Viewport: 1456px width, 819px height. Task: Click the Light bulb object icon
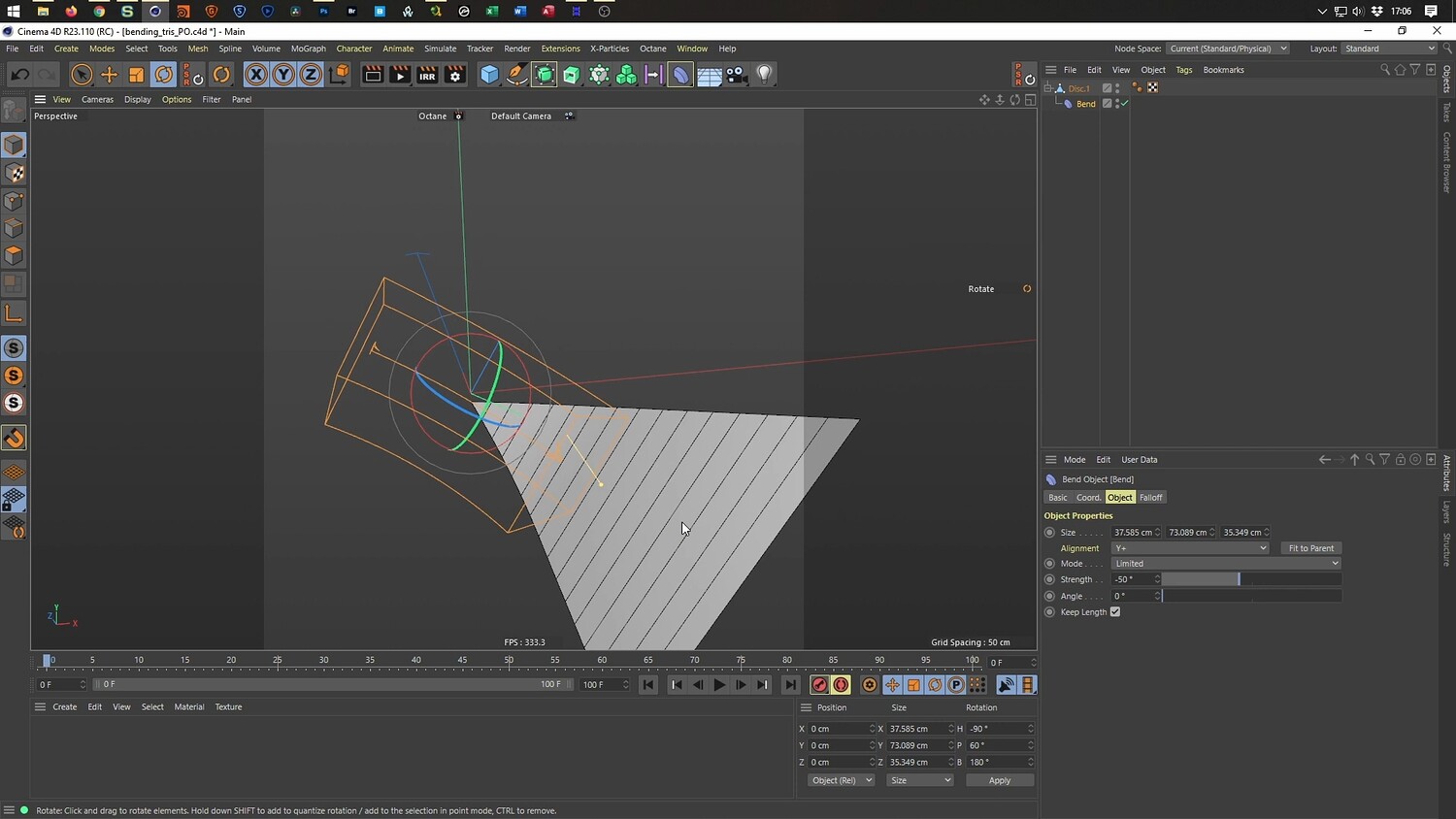pos(765,75)
